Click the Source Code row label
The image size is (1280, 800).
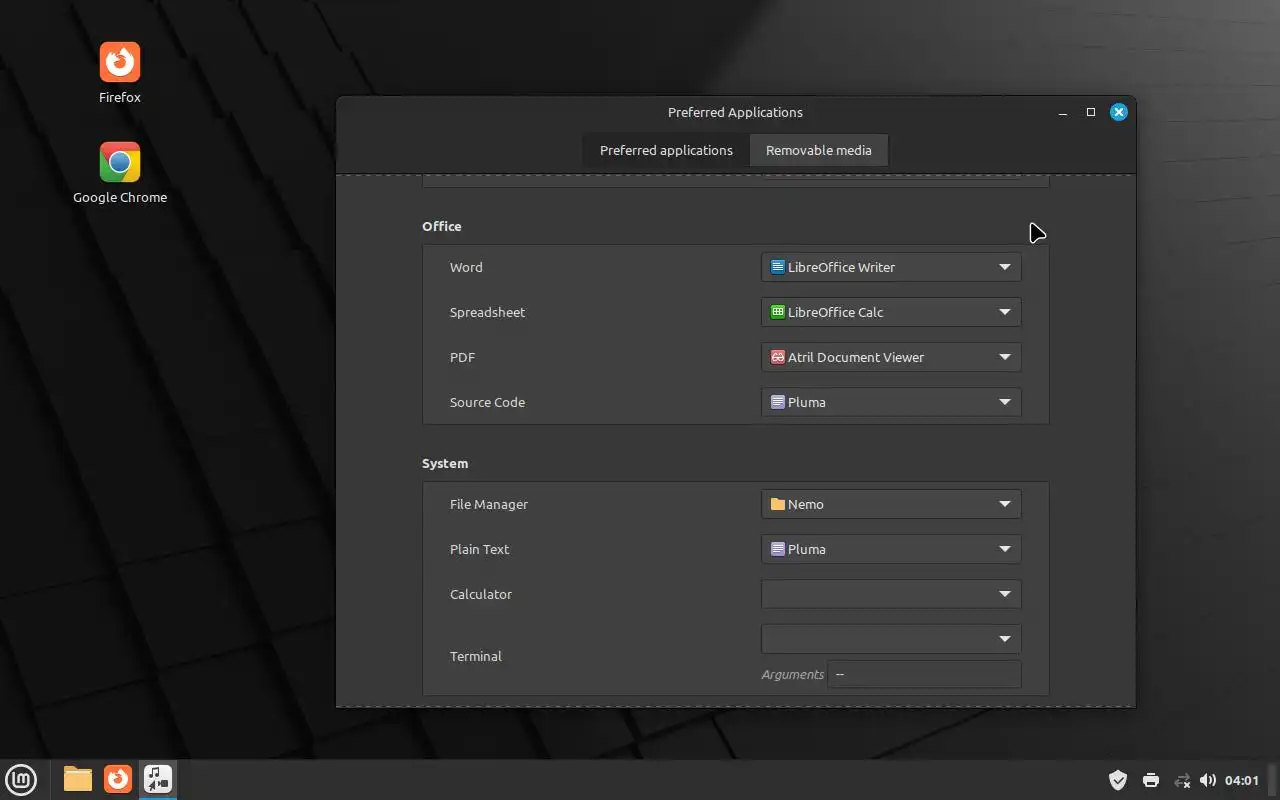[x=487, y=402]
